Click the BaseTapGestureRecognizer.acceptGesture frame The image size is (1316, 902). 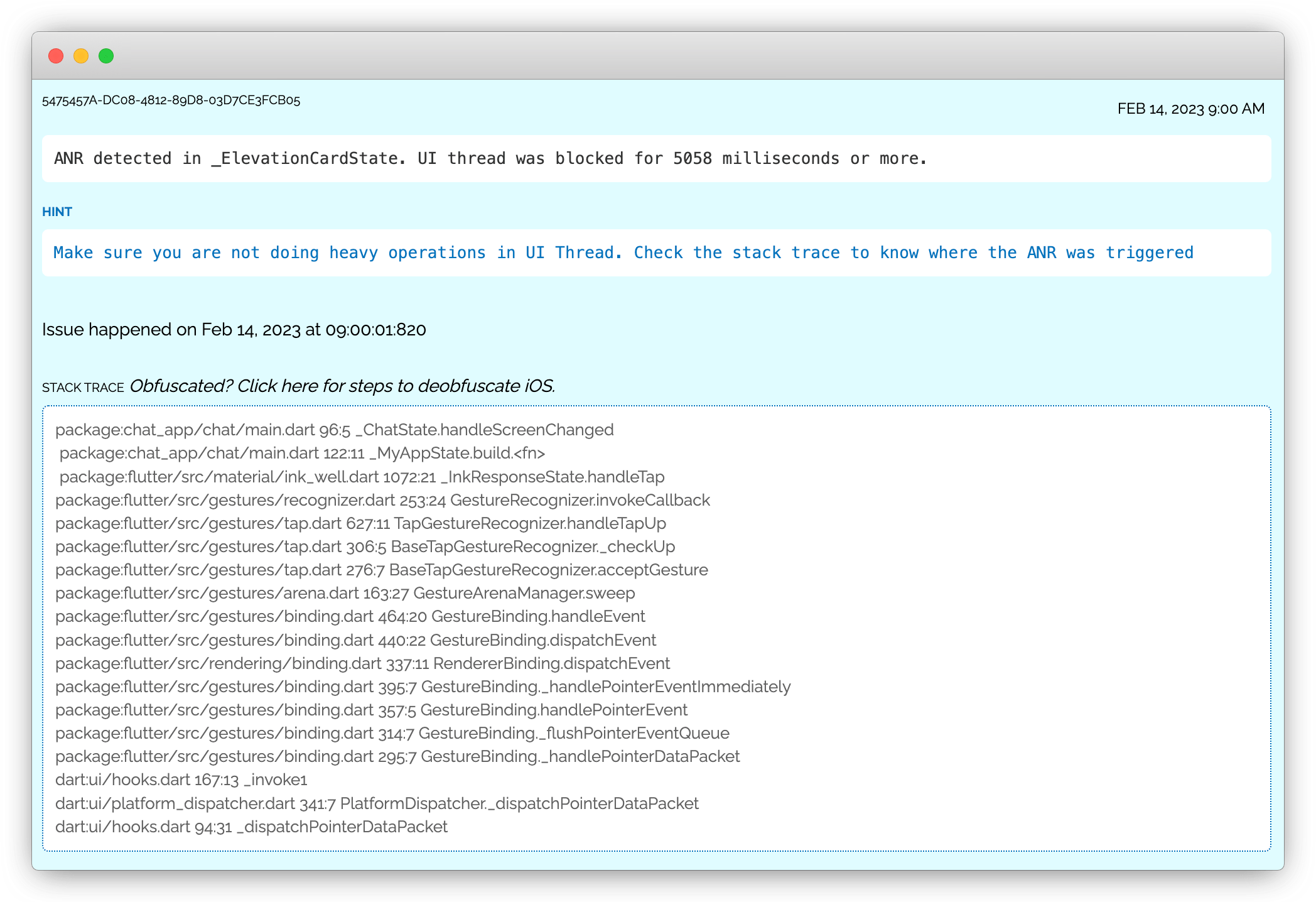381,570
